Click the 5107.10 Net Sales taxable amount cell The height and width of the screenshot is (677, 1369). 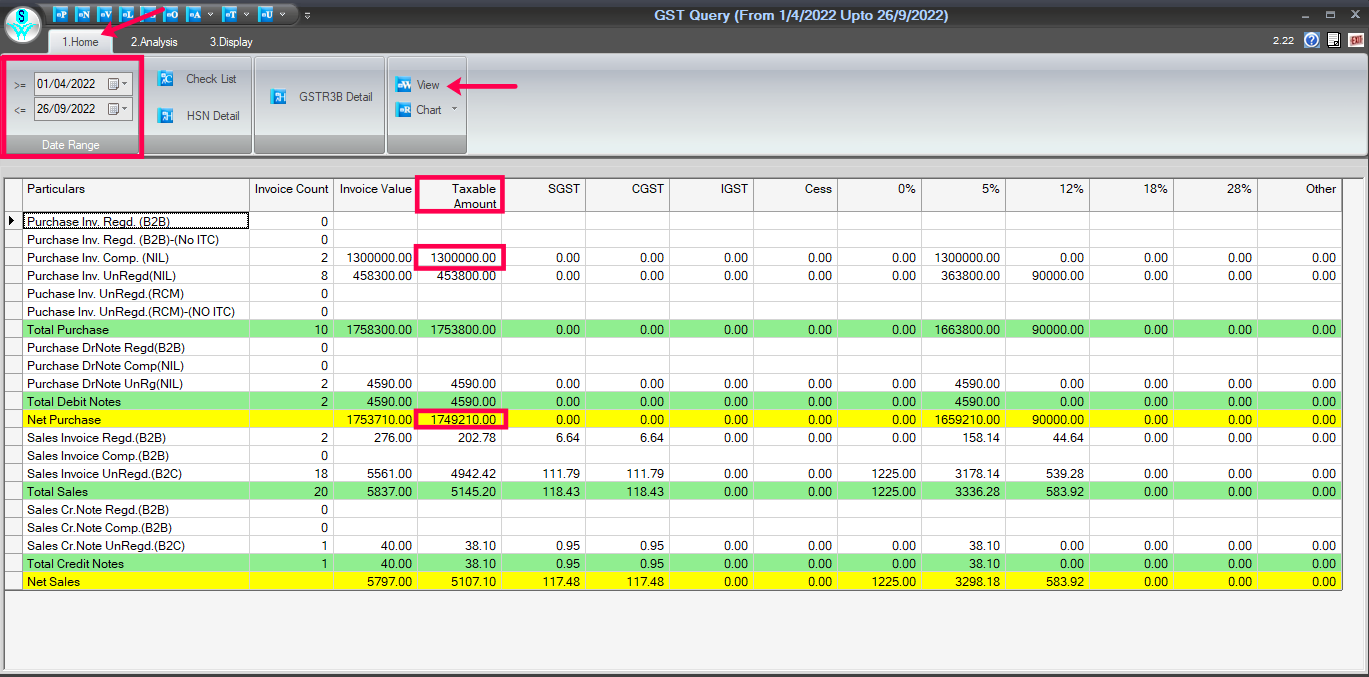(x=460, y=581)
